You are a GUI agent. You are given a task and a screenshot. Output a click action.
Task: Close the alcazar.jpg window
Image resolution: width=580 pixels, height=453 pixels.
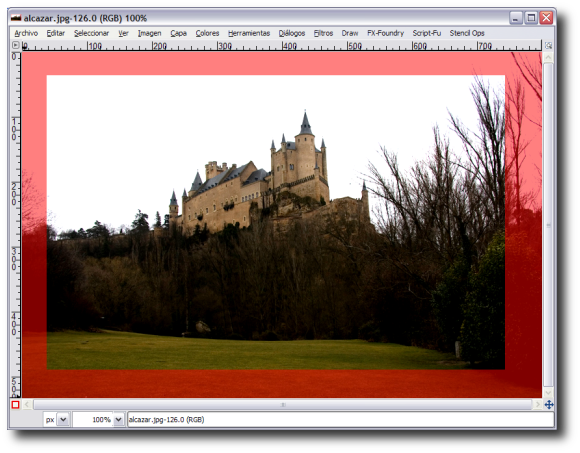click(546, 18)
